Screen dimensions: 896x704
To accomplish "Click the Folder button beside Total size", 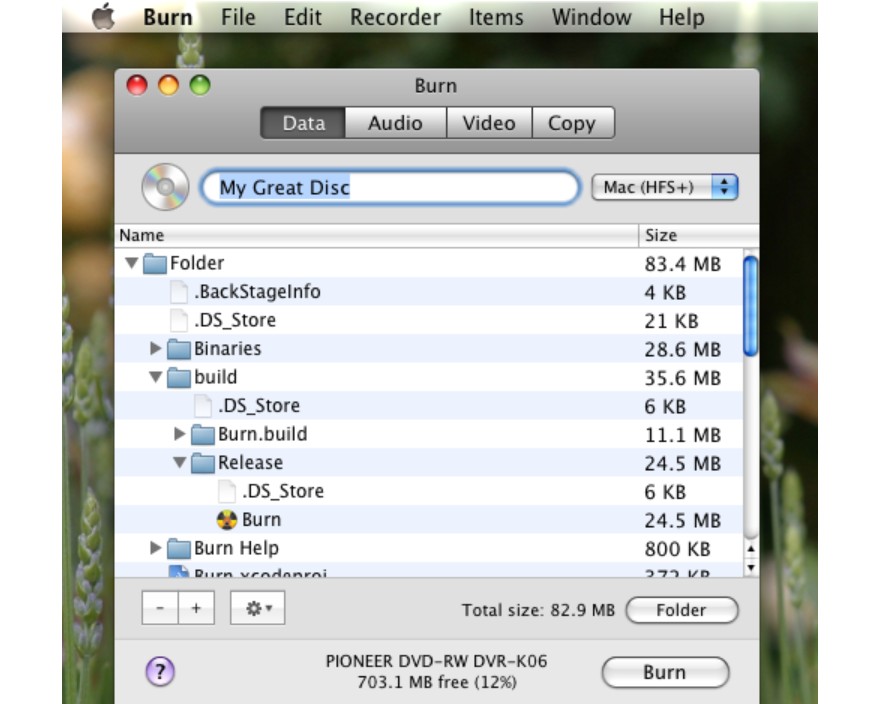I will [682, 610].
